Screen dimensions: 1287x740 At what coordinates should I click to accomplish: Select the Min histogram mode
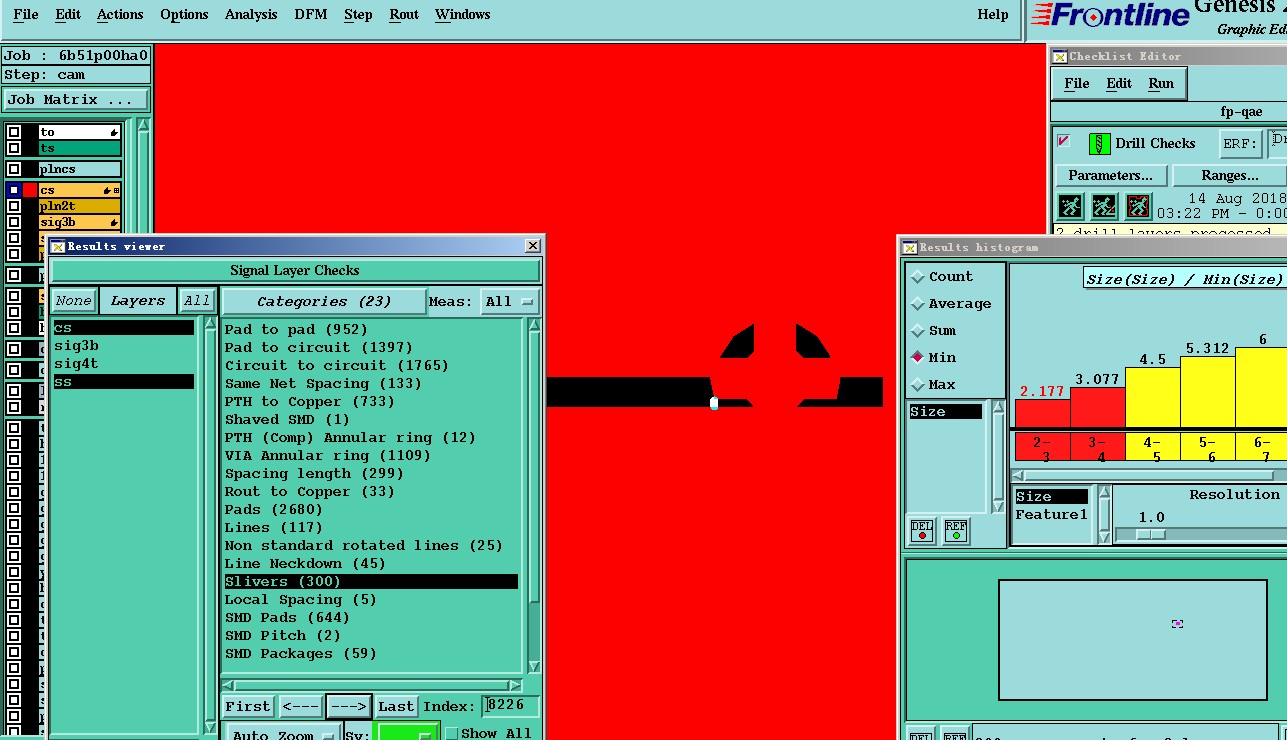tap(918, 357)
